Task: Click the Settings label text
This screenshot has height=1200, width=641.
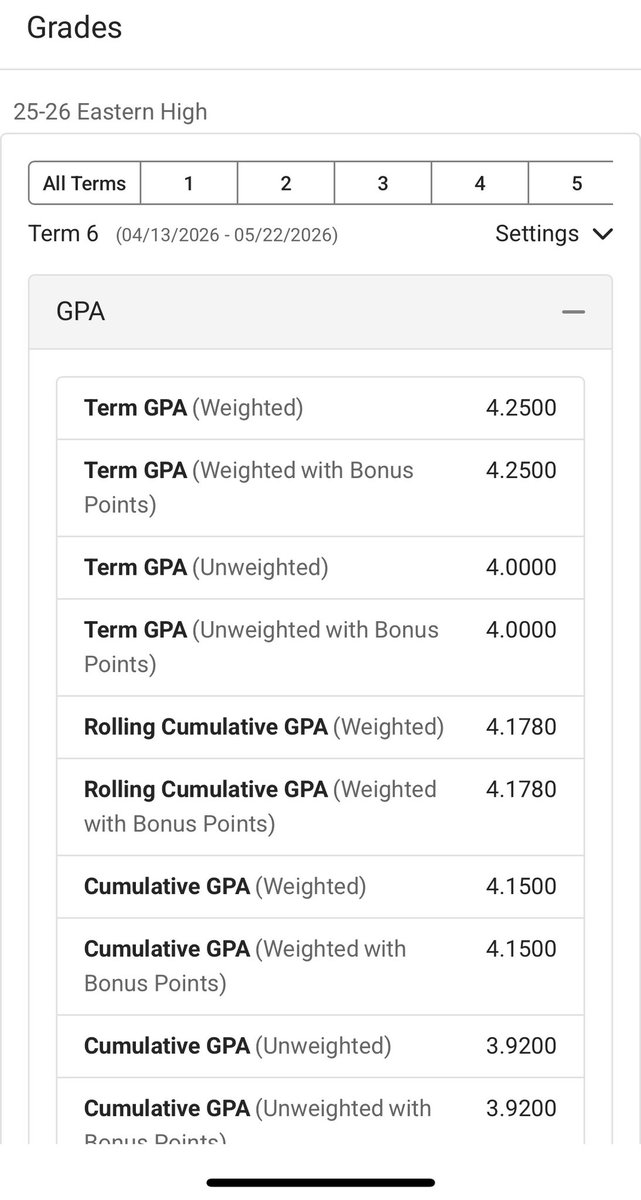Action: pyautogui.click(x=537, y=234)
